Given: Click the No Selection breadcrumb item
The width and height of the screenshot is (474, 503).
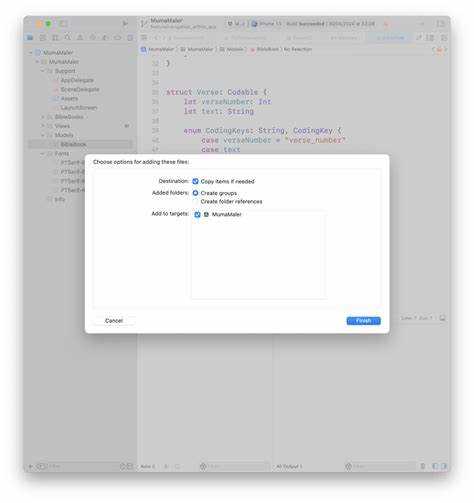Looking at the screenshot, I should click(298, 49).
